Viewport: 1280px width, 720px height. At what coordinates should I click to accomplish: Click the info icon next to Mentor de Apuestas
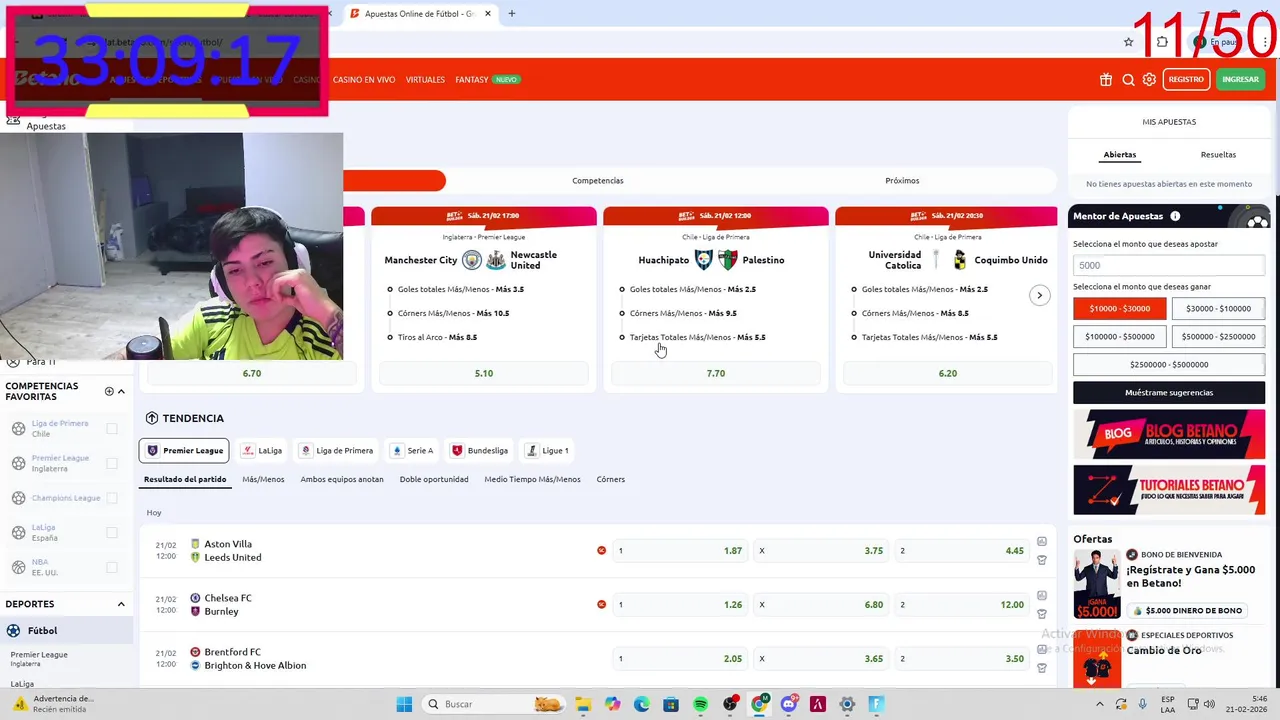coord(1175,216)
